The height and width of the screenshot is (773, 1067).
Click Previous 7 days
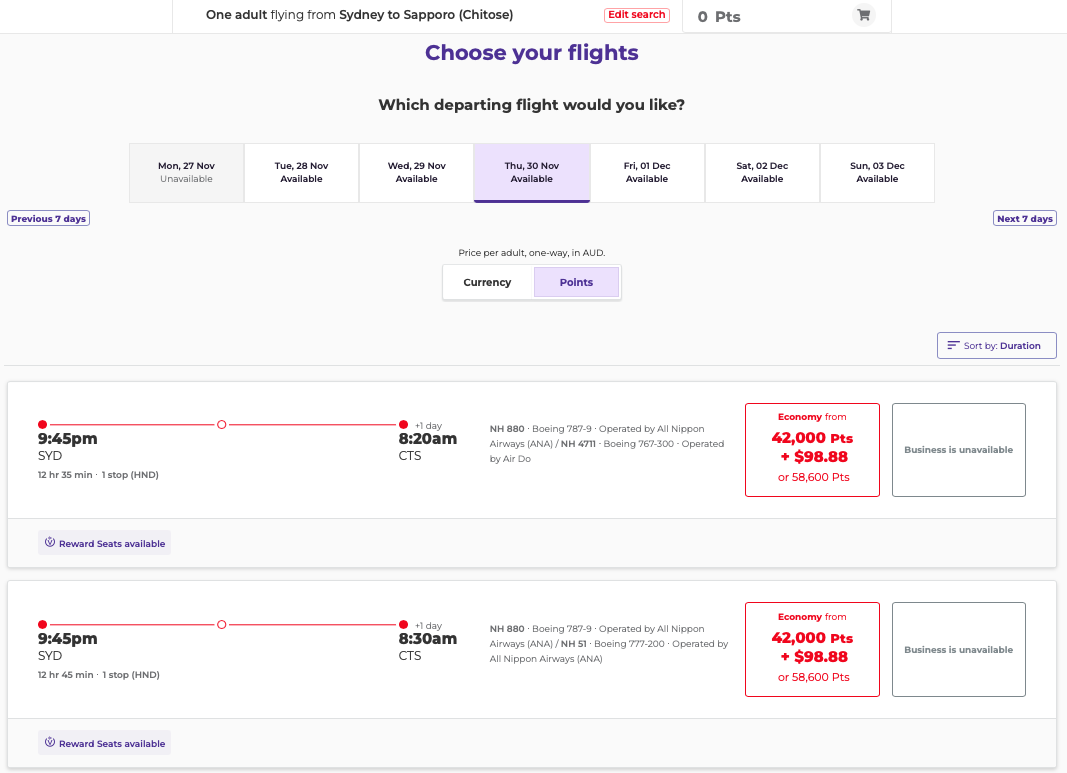pos(48,218)
